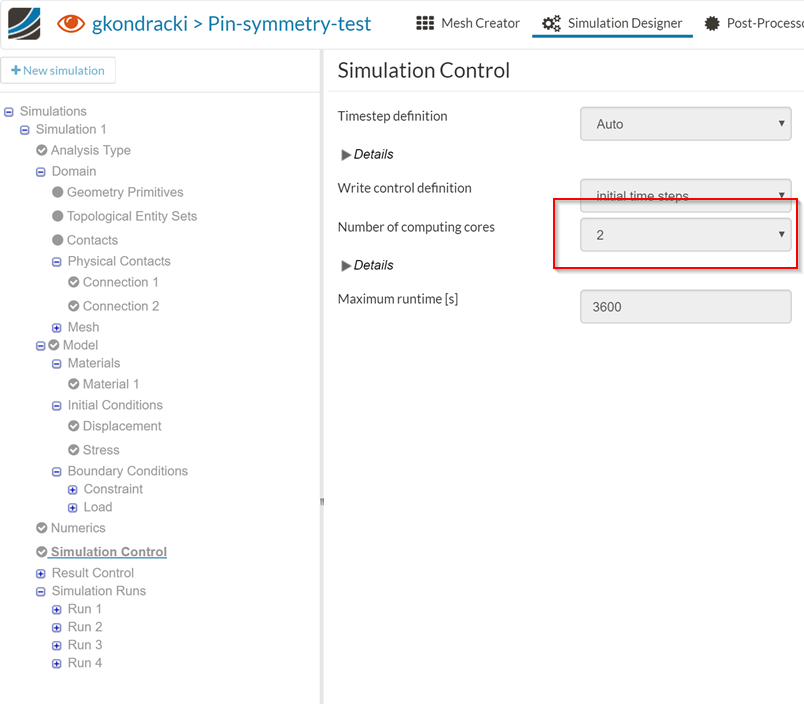Click the Simulation Designer gears icon

(551, 23)
